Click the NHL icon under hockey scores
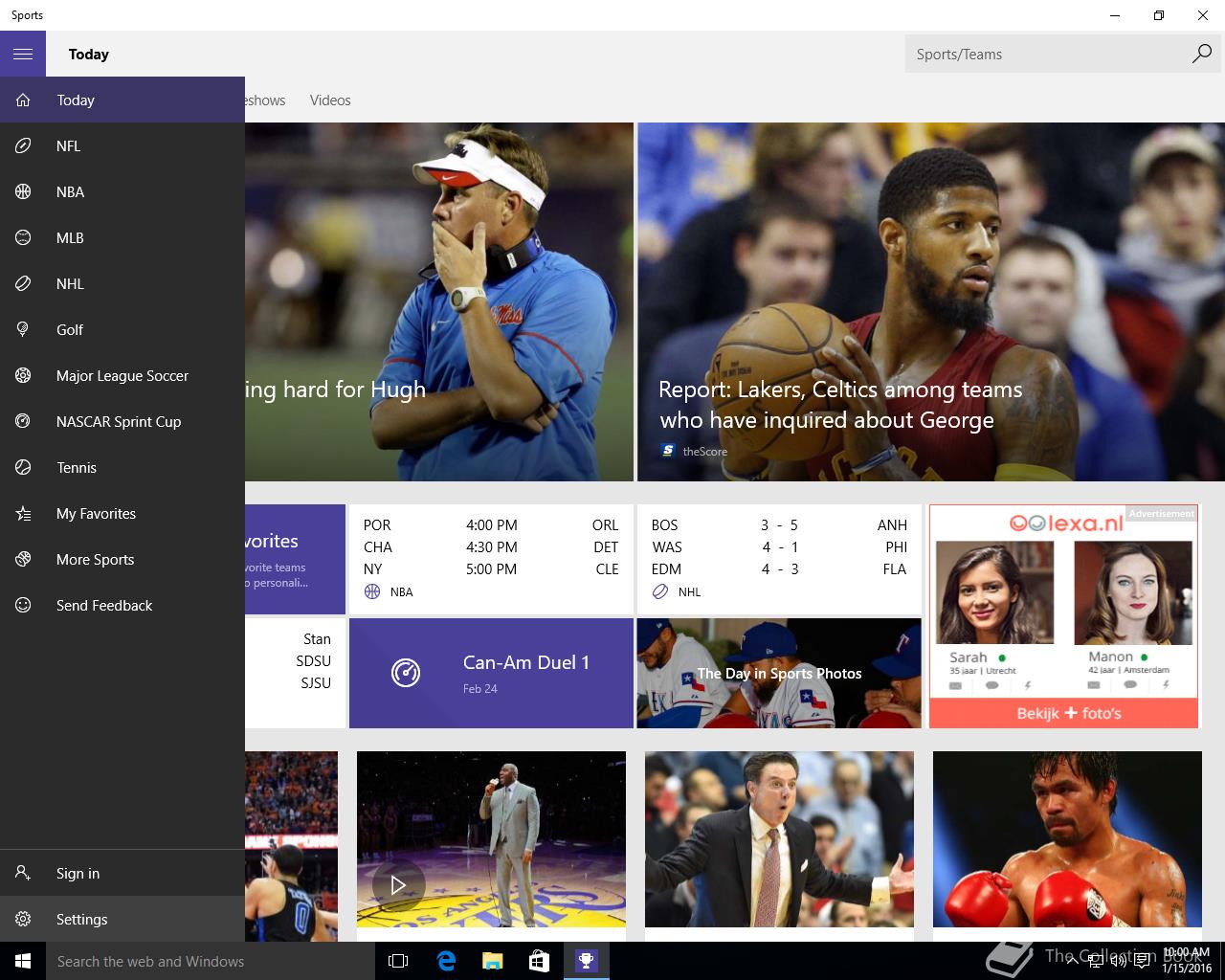1225x980 pixels. coord(659,592)
